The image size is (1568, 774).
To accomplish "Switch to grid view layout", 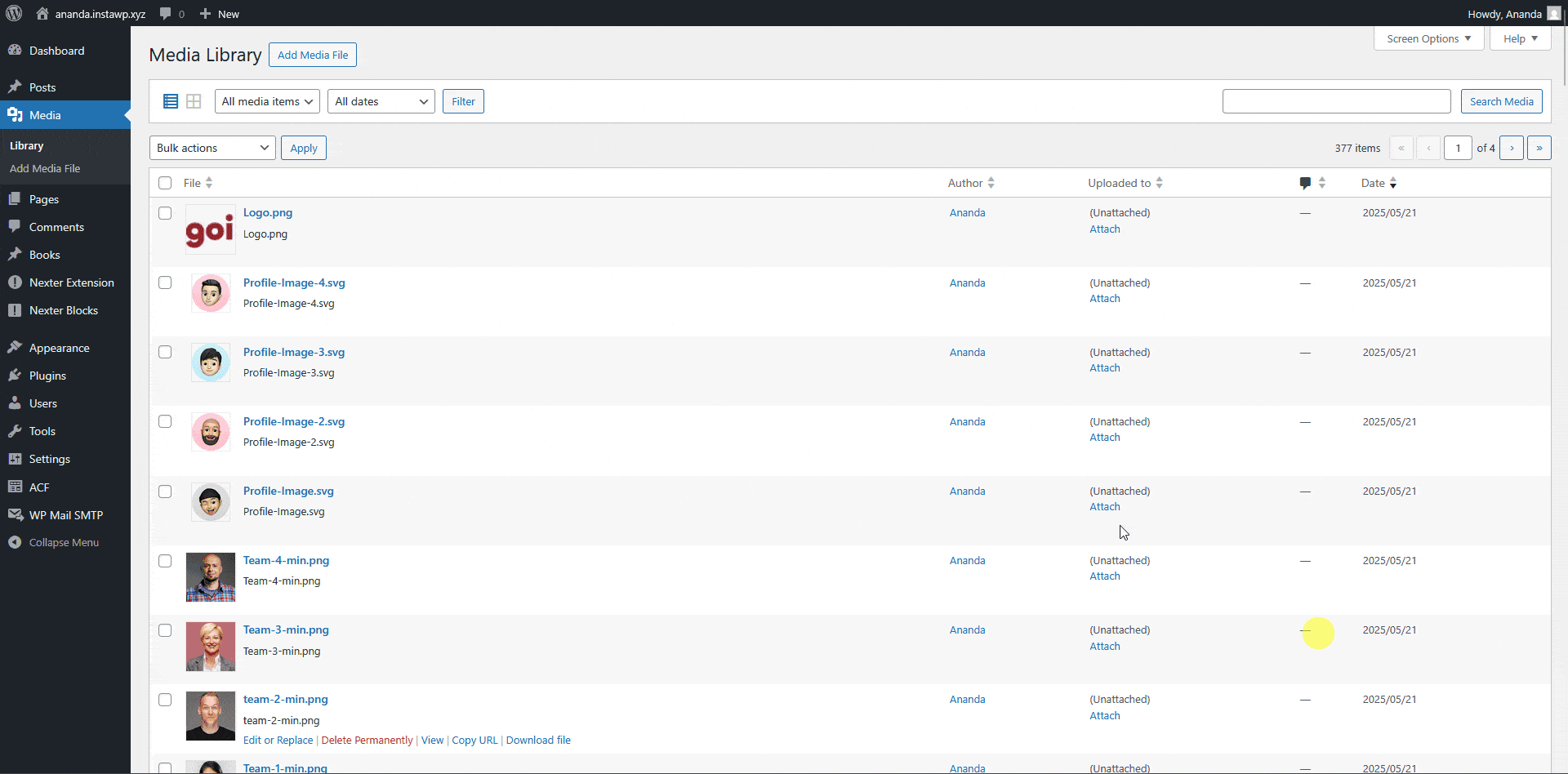I will 194,100.
